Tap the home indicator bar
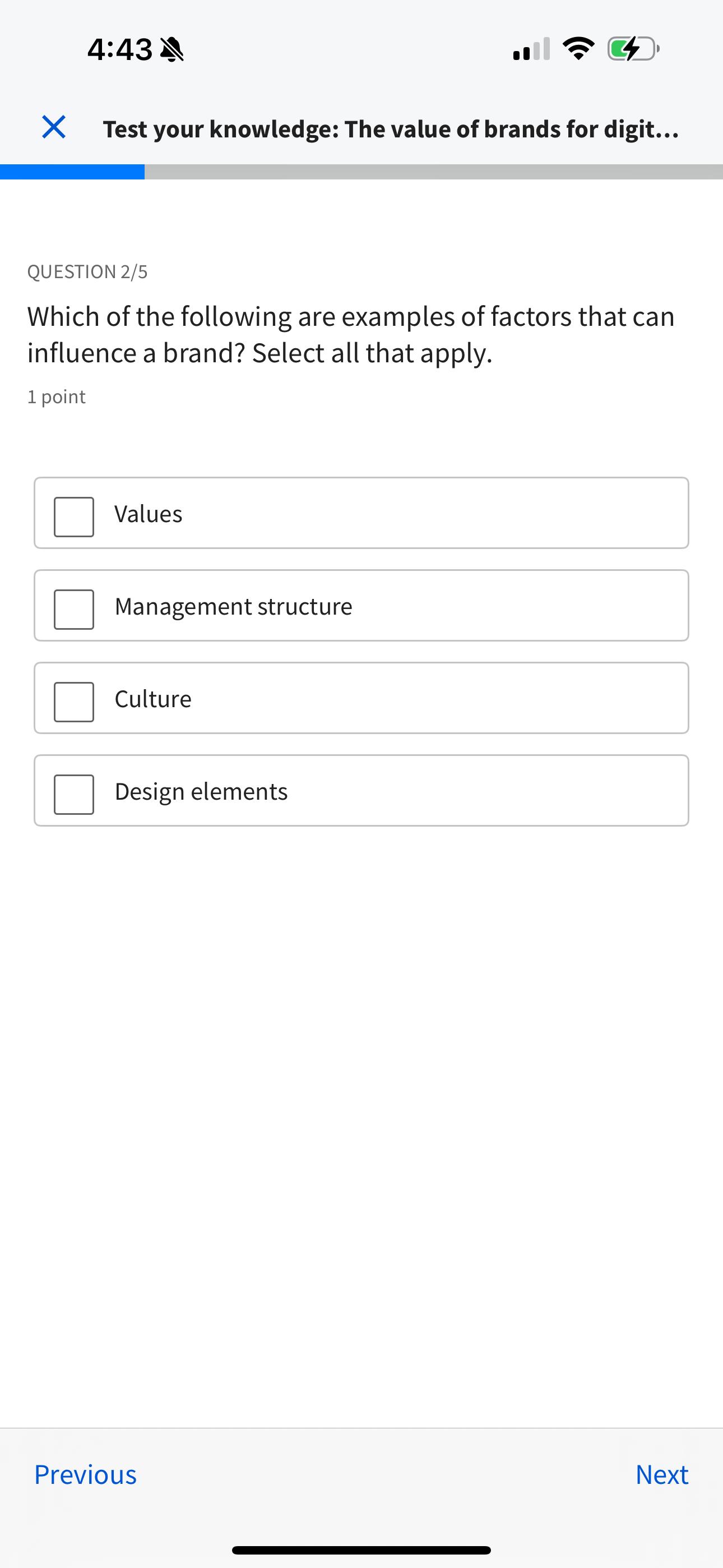723x1568 pixels. 361,1549
